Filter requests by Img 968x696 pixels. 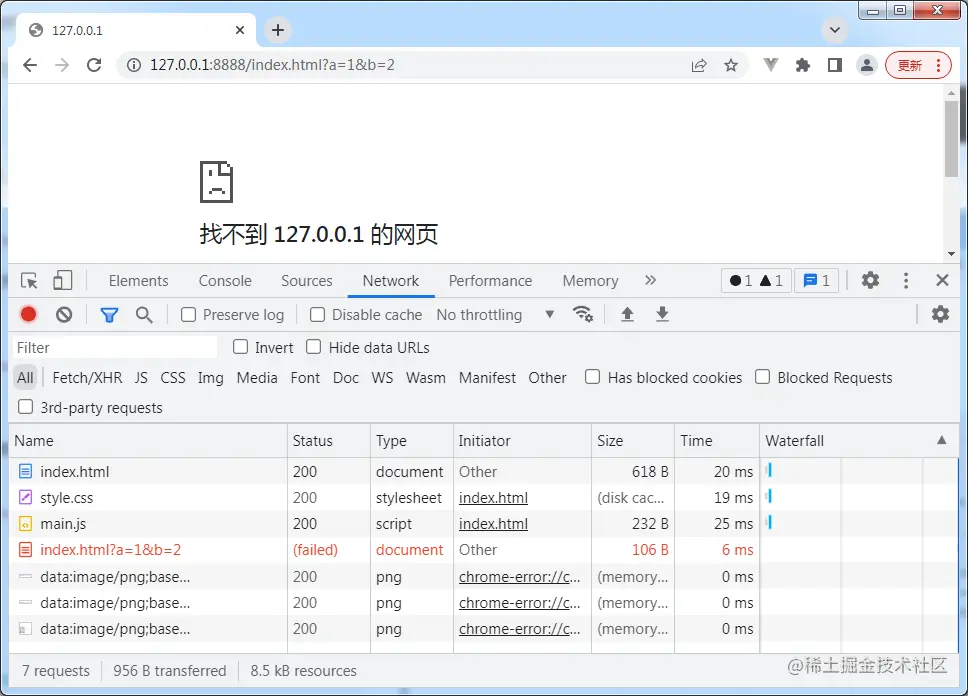pyautogui.click(x=211, y=377)
